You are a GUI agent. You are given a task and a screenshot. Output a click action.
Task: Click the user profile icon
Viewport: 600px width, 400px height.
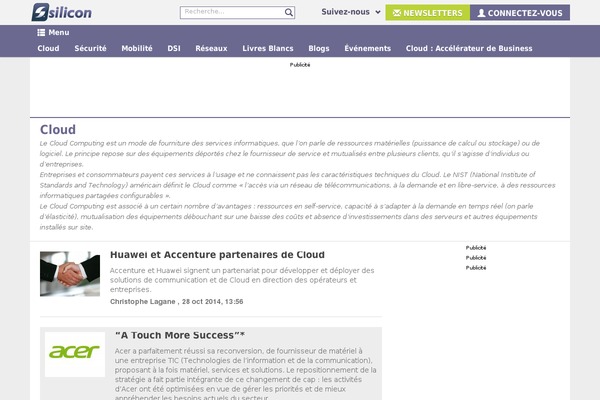[481, 13]
